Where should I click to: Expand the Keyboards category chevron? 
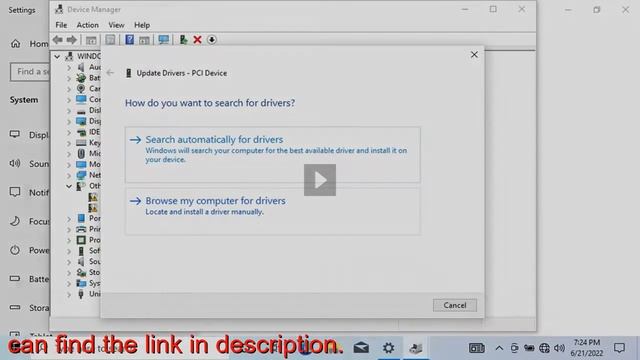[x=69, y=143]
